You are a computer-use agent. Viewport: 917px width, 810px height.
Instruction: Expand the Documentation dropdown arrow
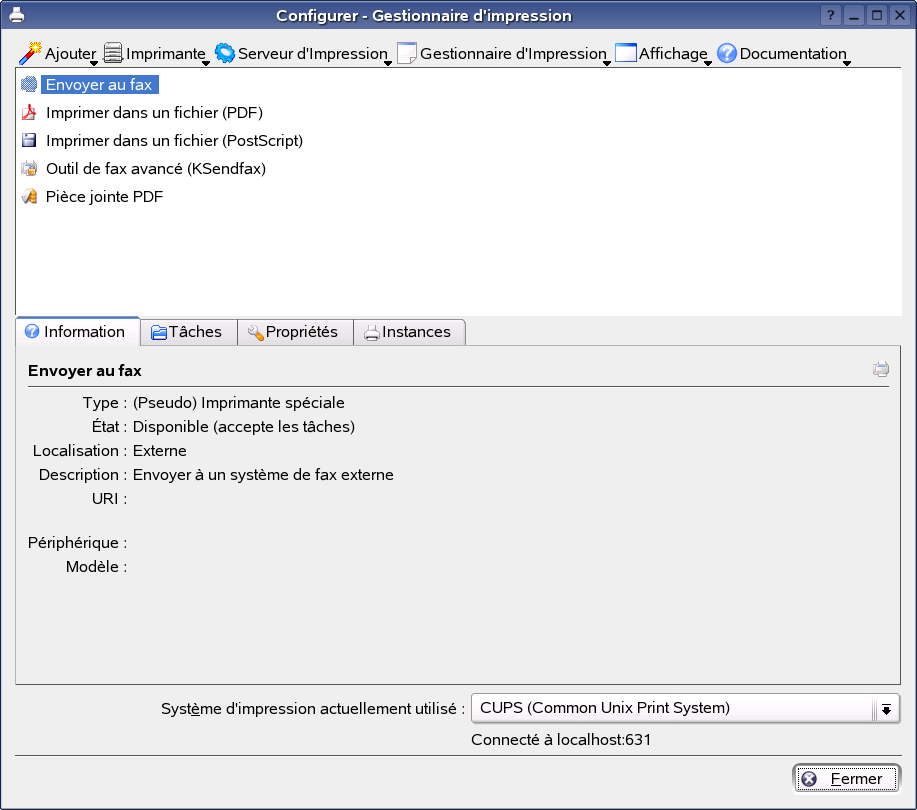(847, 63)
